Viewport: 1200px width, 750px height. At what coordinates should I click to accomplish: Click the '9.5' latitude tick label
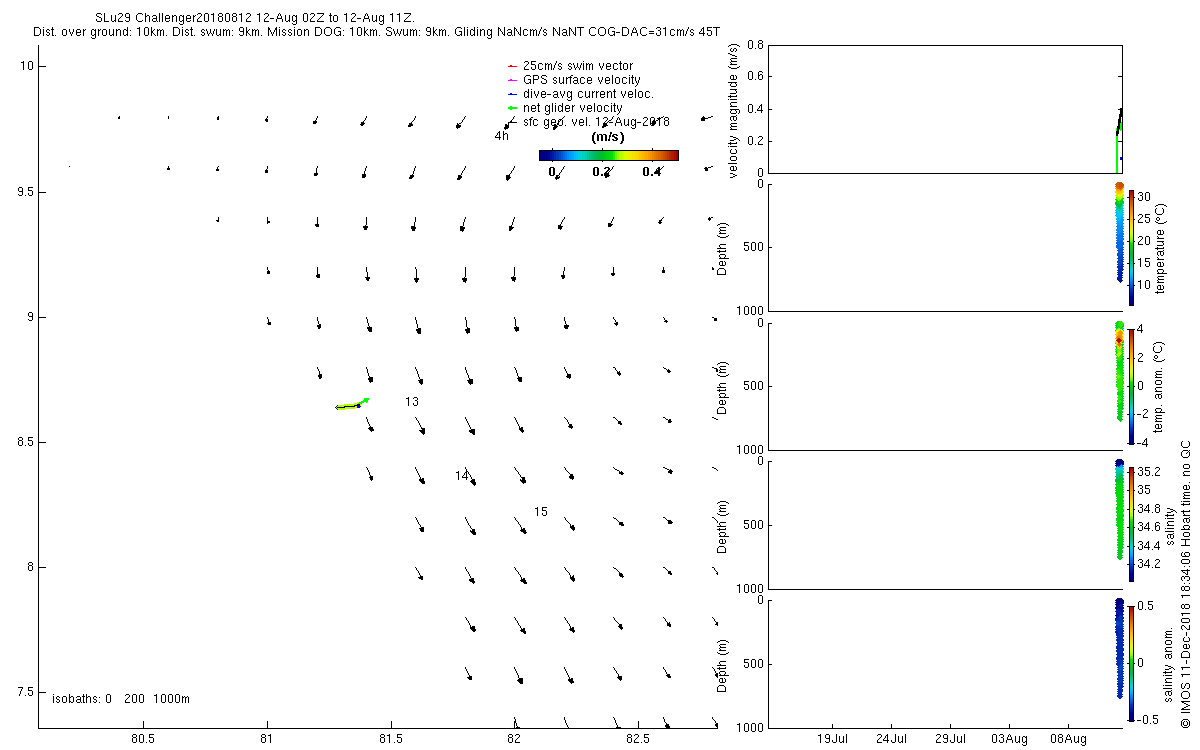(24, 191)
